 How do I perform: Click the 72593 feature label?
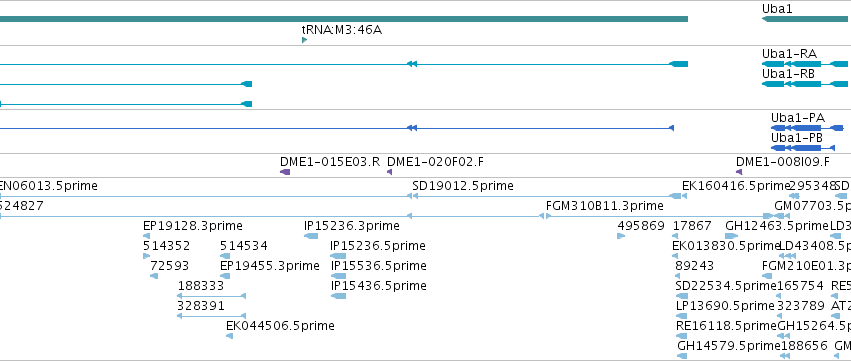[169, 266]
